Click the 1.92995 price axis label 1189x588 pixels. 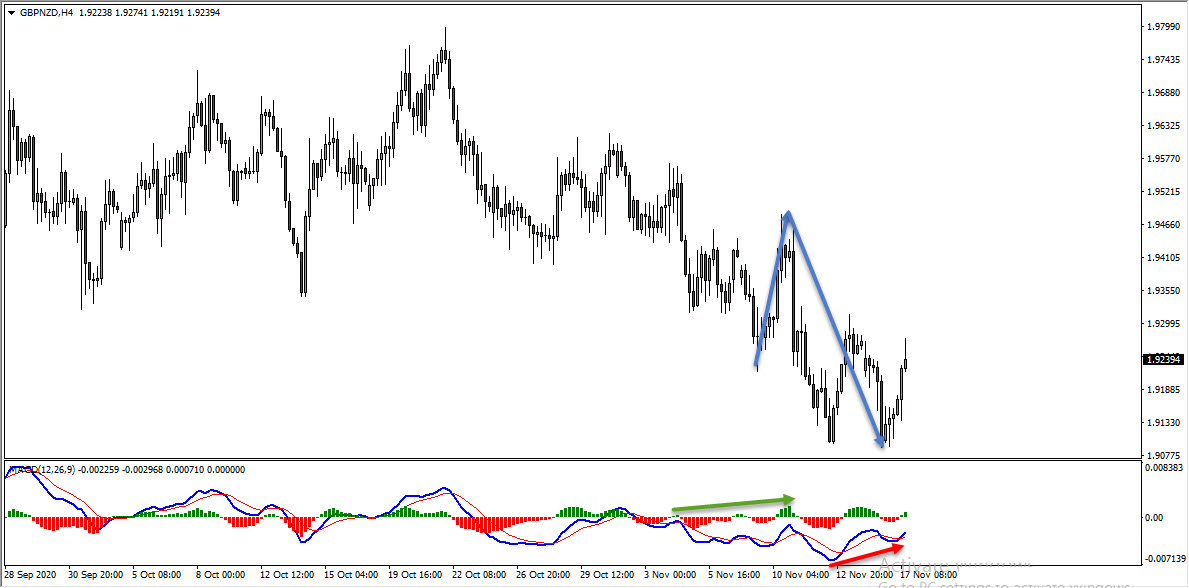[x=1162, y=324]
